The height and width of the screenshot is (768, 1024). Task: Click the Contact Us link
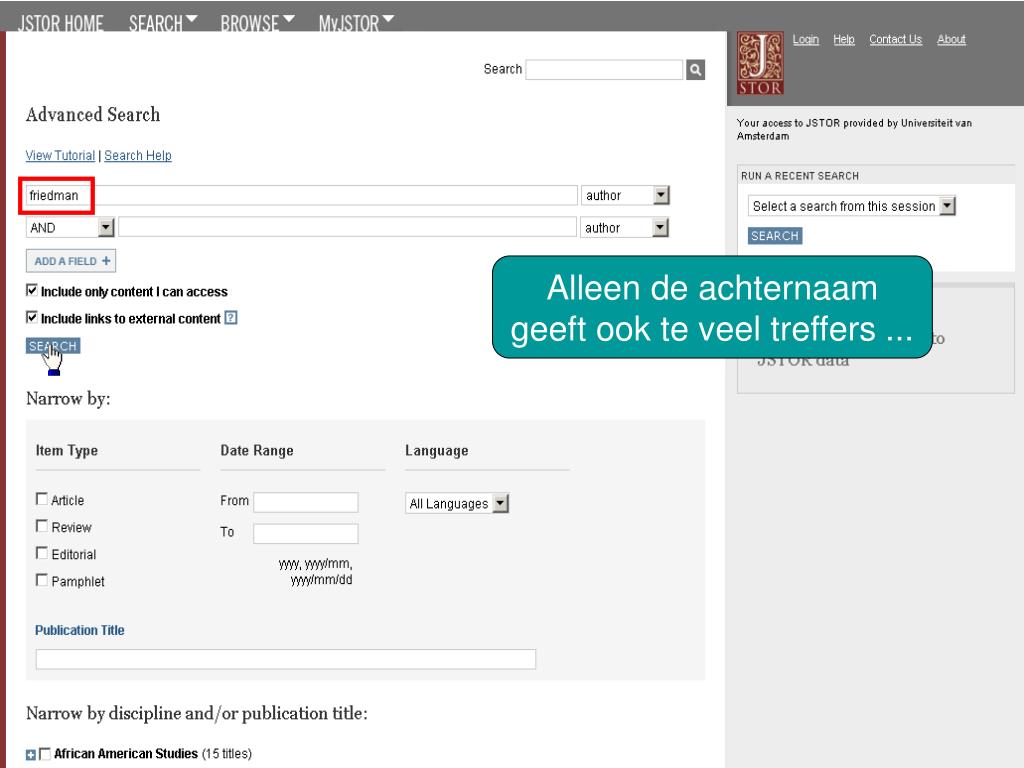(x=895, y=39)
